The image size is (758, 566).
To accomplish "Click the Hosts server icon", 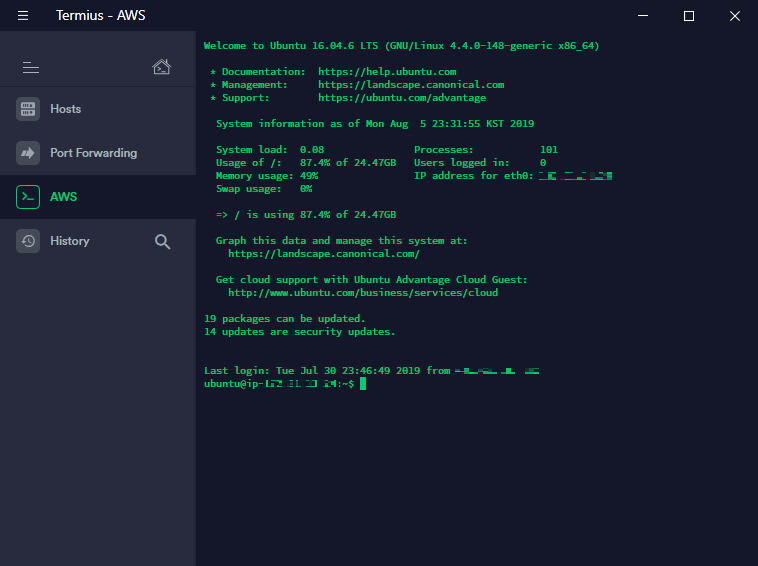I will tap(28, 109).
